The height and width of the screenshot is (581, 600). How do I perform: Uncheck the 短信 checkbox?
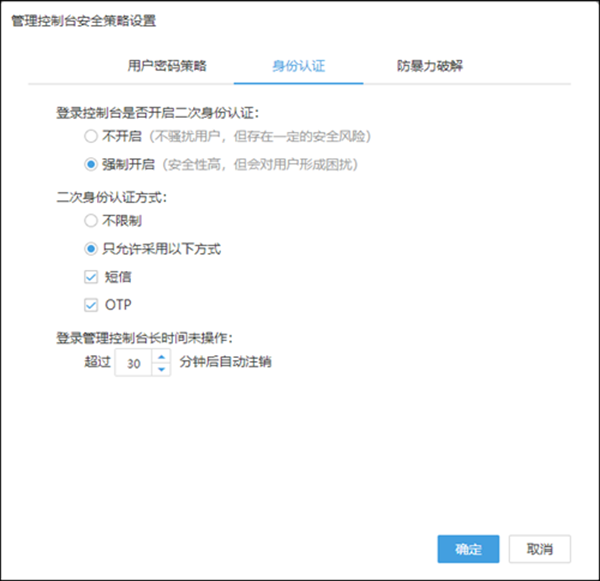click(x=92, y=277)
